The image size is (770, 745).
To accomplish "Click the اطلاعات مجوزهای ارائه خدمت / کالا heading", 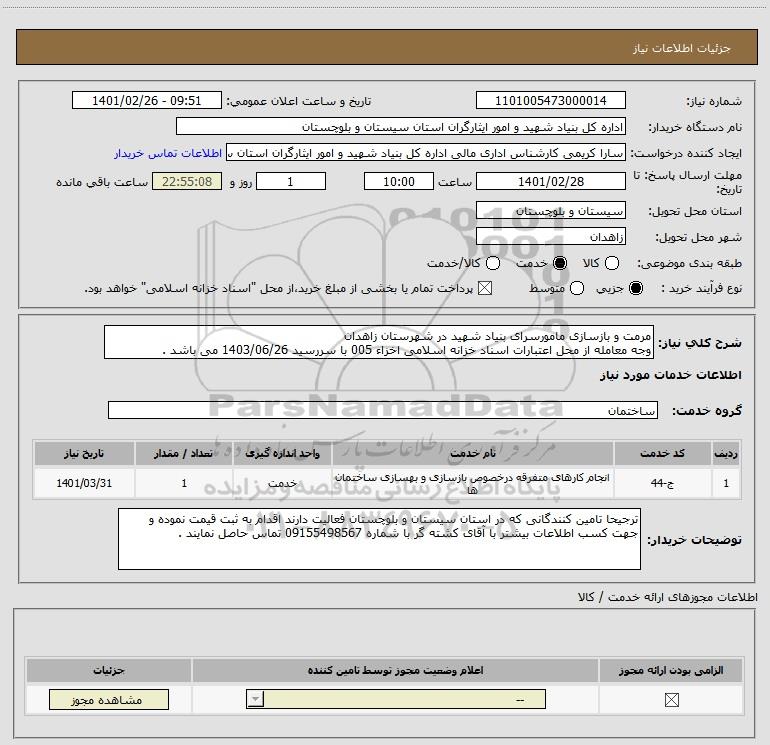I will (x=668, y=597).
